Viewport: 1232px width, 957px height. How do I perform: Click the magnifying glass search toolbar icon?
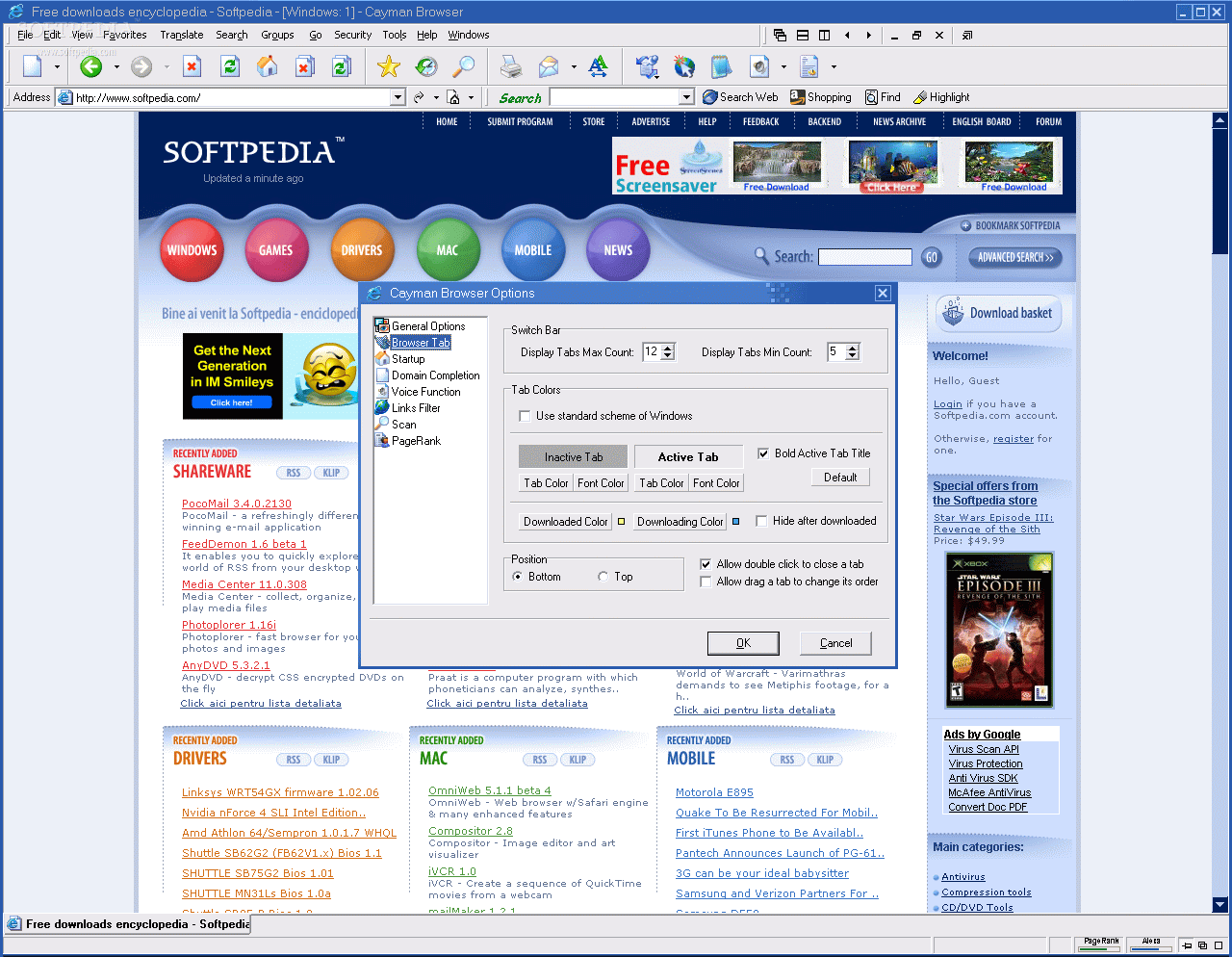tap(464, 66)
